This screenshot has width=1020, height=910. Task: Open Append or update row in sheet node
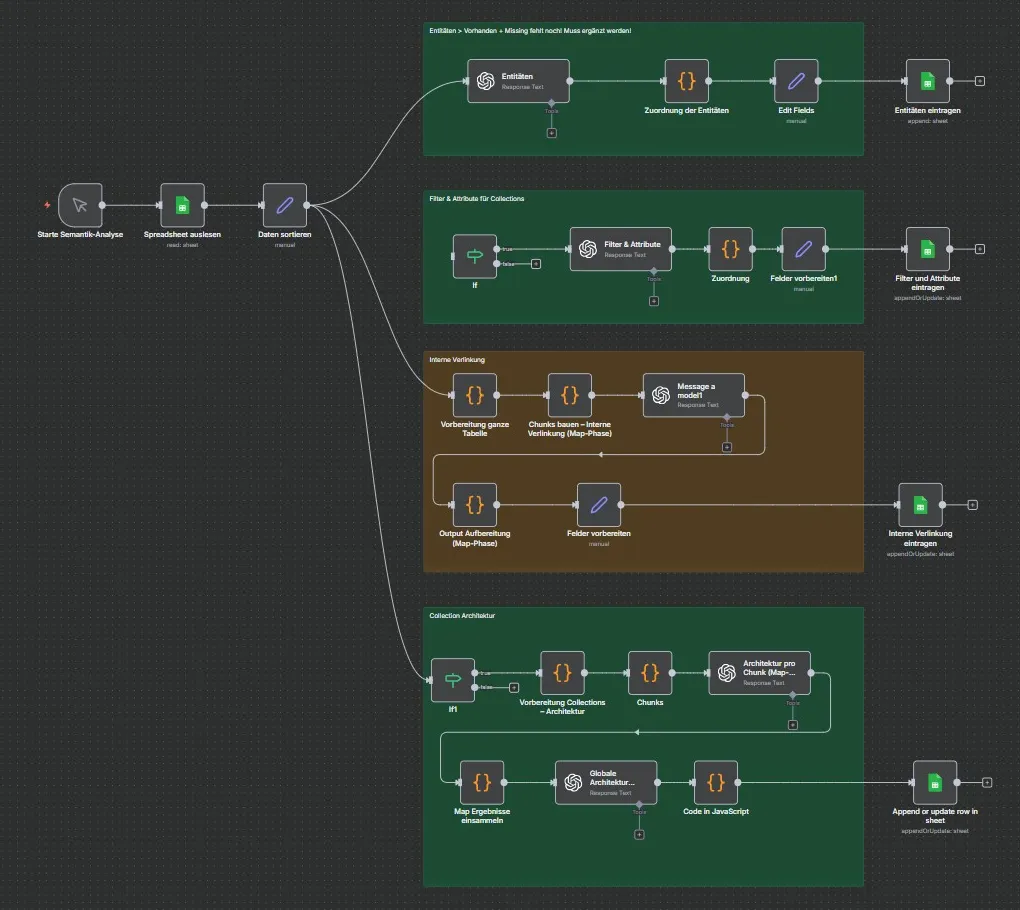[x=935, y=783]
